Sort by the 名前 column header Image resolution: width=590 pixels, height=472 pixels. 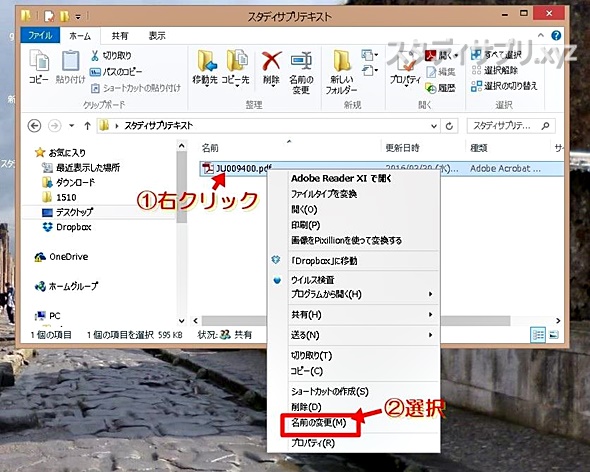[210, 148]
